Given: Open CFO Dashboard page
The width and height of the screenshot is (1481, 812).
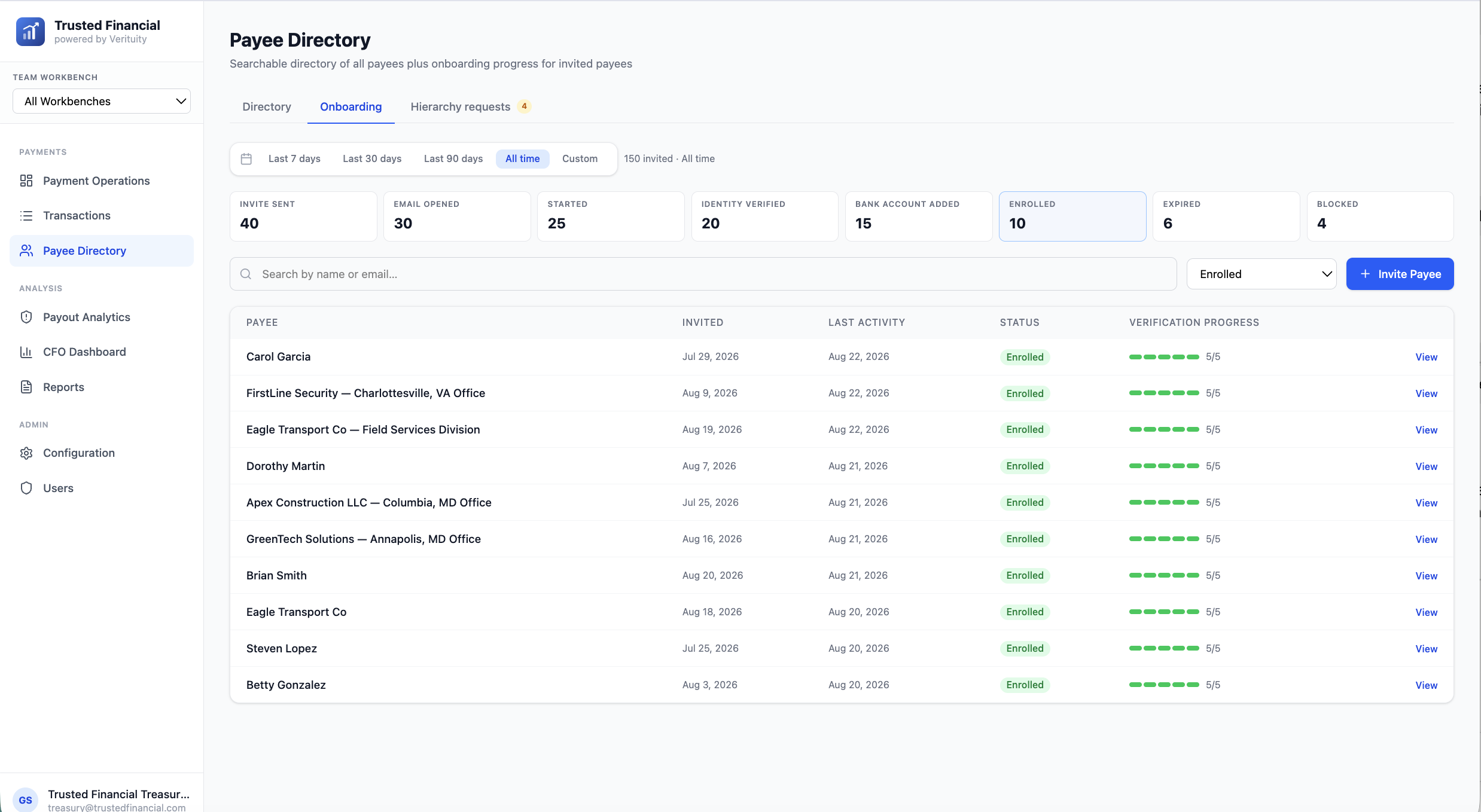Looking at the screenshot, I should click(x=102, y=352).
